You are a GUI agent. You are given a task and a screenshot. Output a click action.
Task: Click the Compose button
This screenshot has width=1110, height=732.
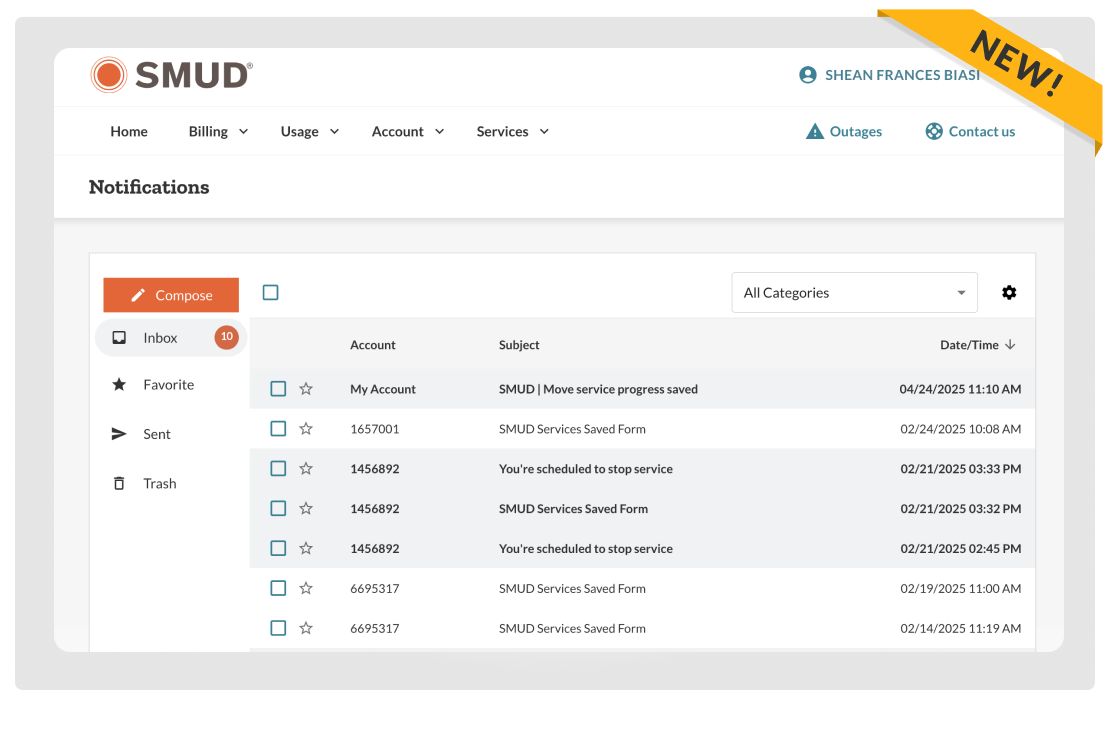point(171,295)
